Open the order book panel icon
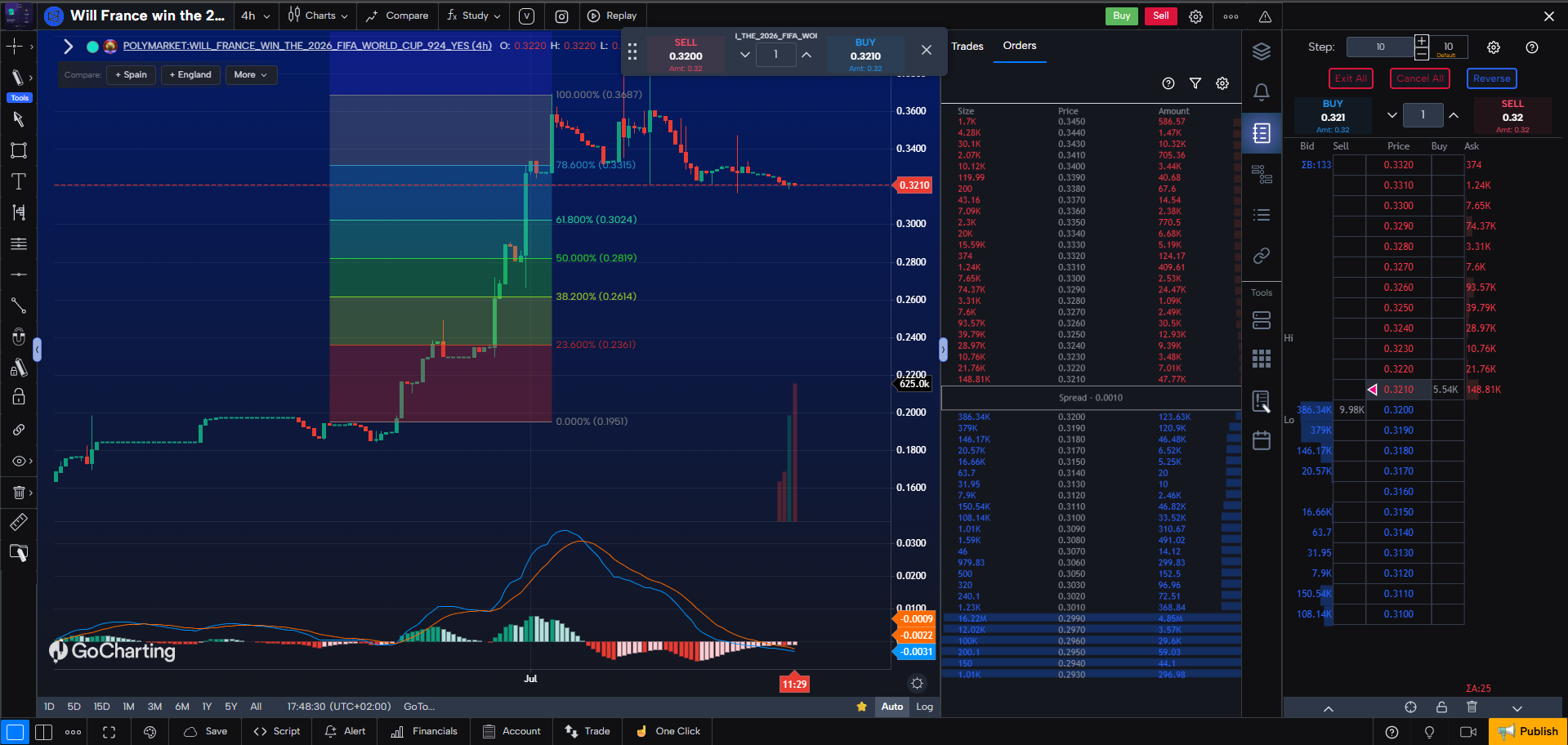The width and height of the screenshot is (1568, 745). coord(1262,132)
